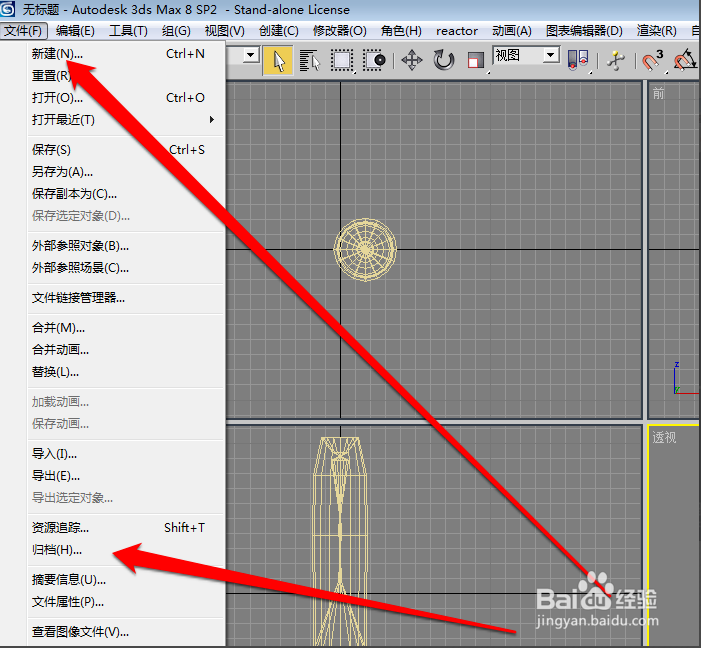Open the 动画(A) menu

tap(512, 31)
